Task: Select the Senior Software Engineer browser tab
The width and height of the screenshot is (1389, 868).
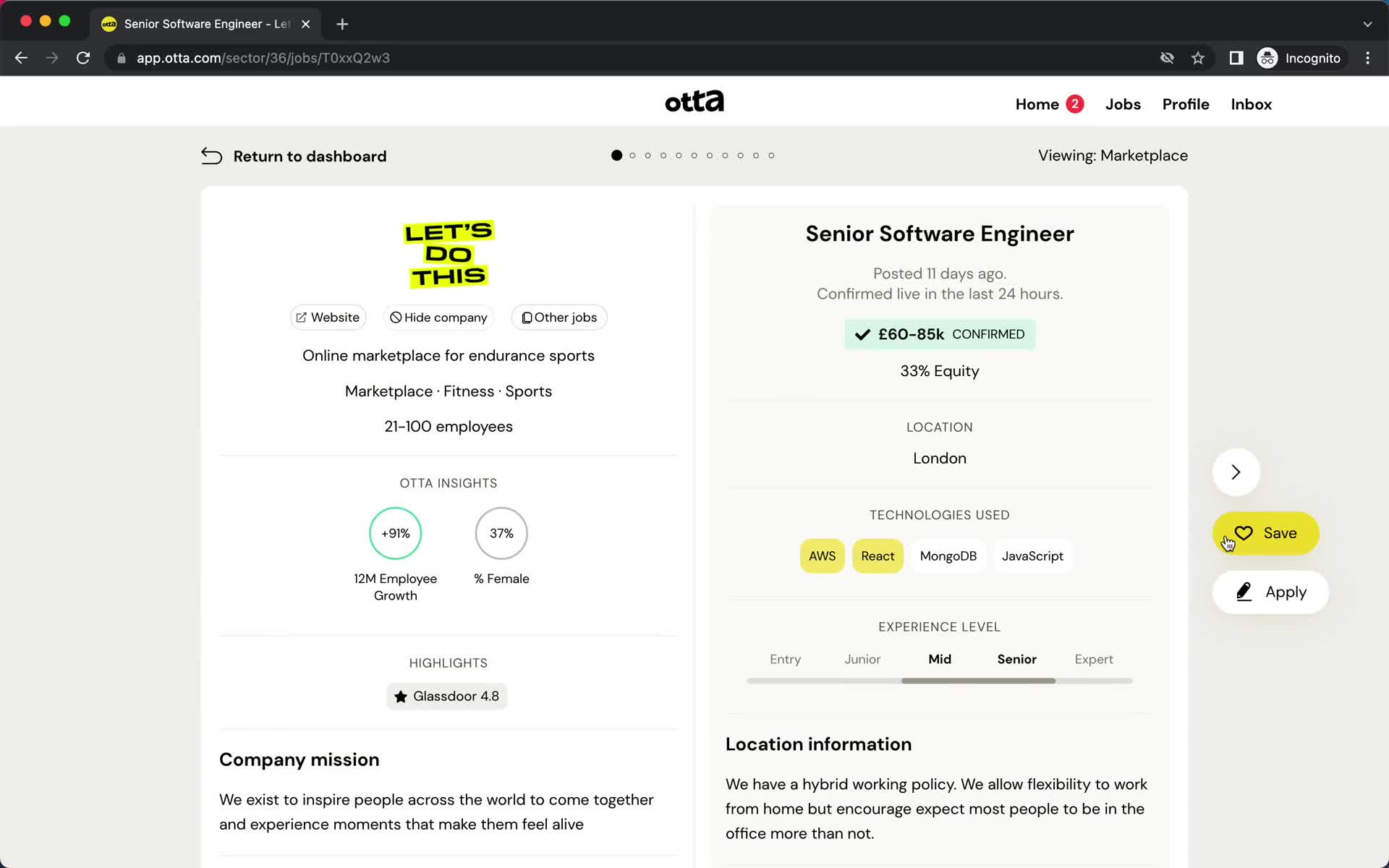Action: click(206, 24)
